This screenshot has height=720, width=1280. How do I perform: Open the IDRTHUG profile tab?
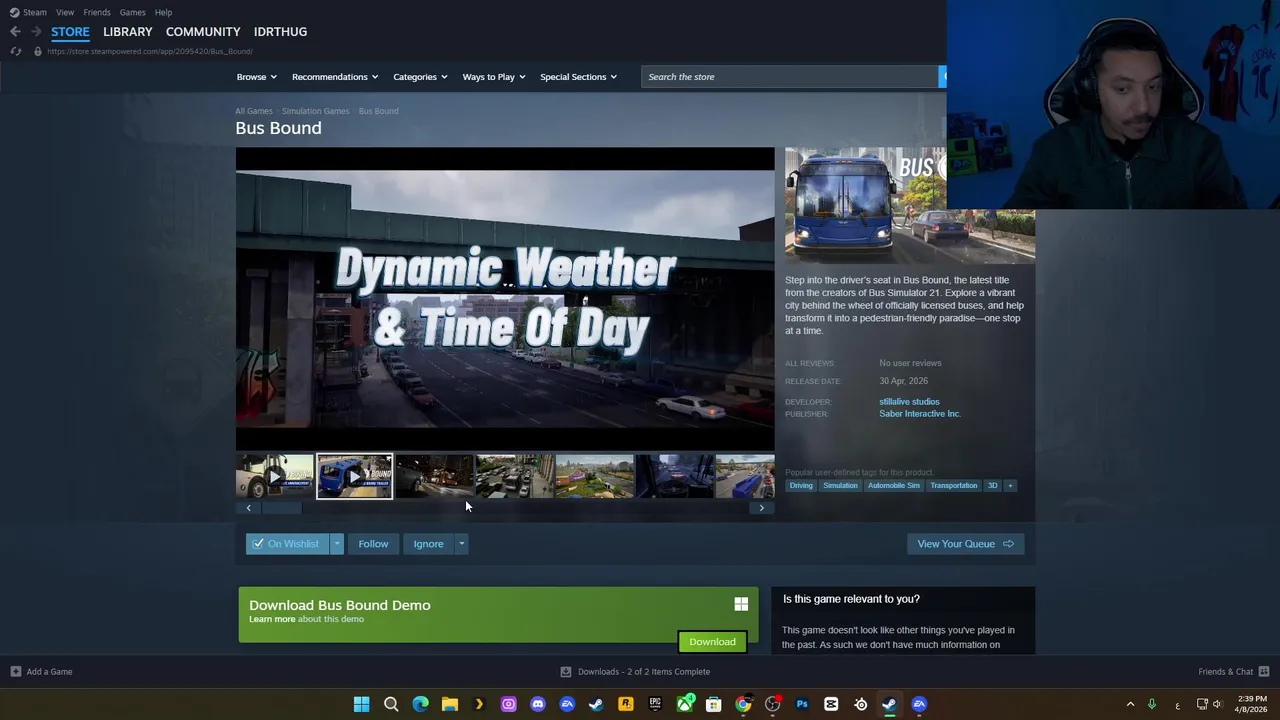coord(280,32)
